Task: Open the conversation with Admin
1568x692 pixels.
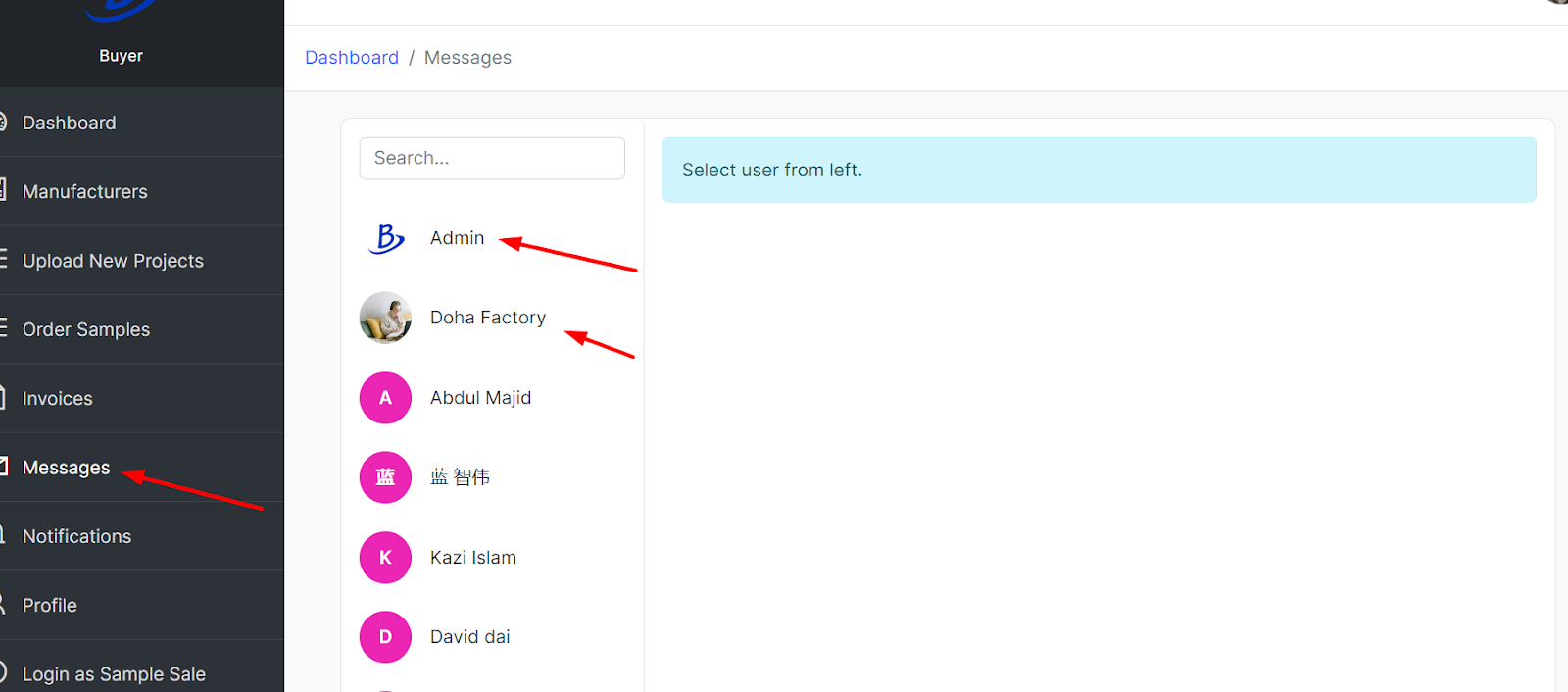Action: click(x=457, y=238)
